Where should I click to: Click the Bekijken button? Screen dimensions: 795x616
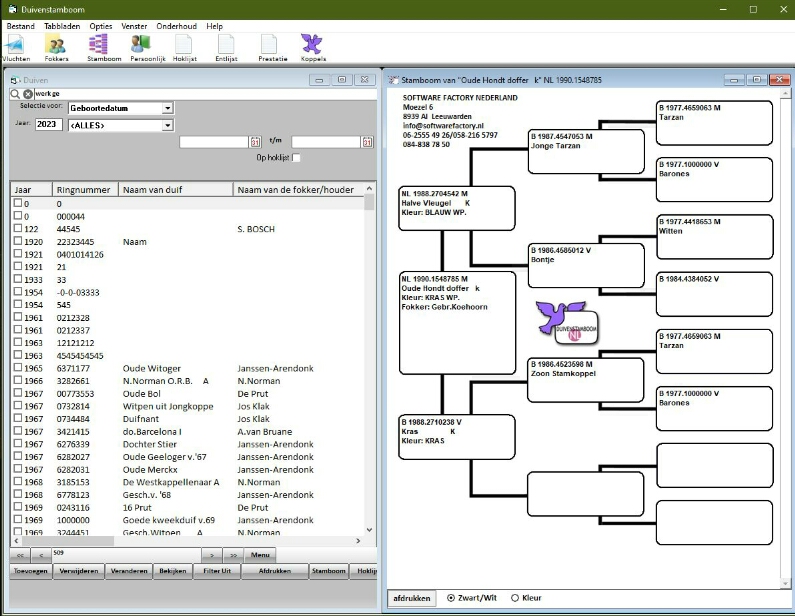[172, 571]
